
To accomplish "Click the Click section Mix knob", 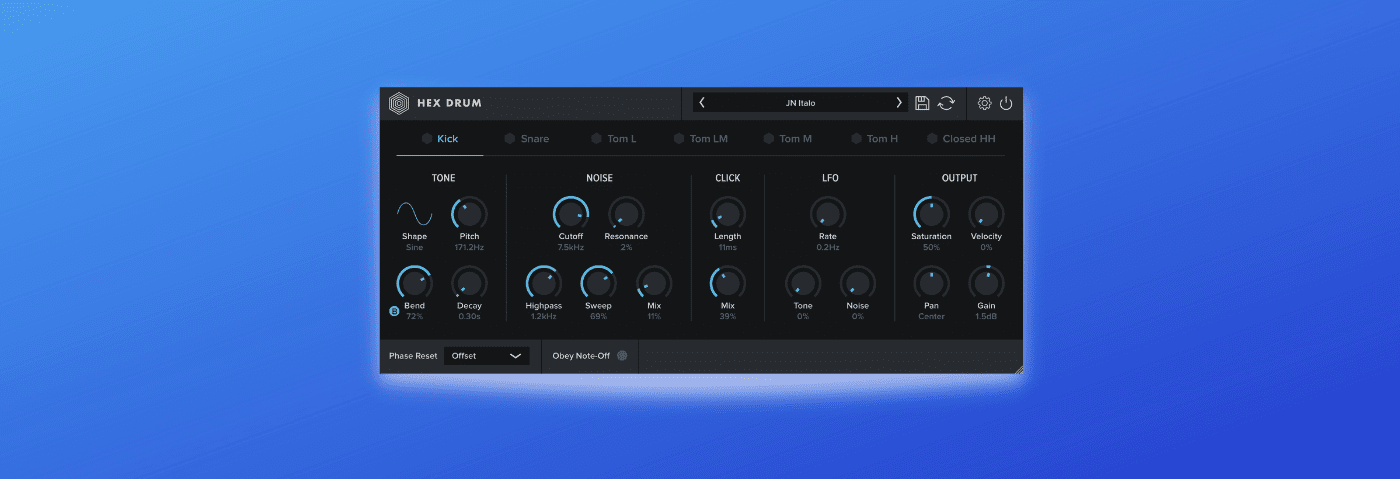I will point(728,283).
